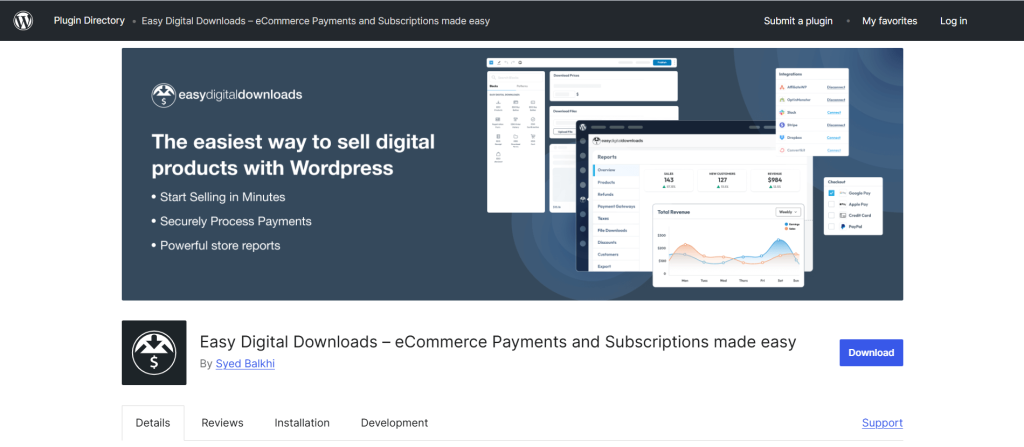Click the Log in link
This screenshot has width=1024, height=447.
point(953,21)
